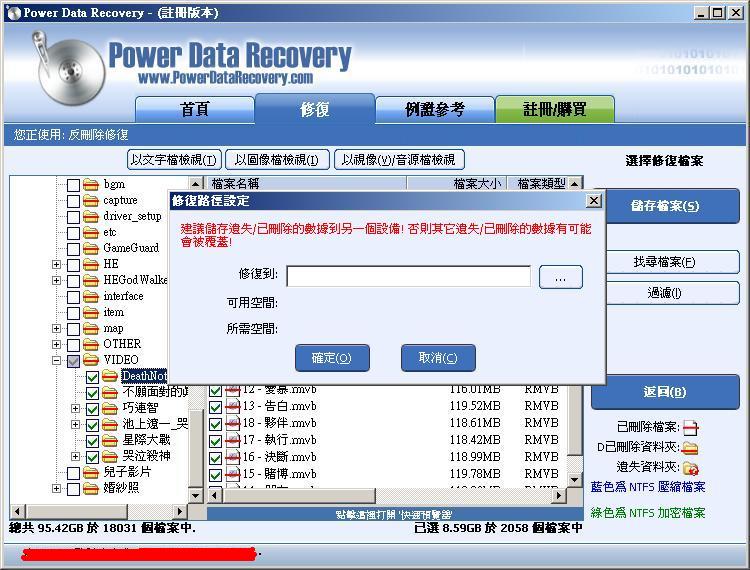The width and height of the screenshot is (750, 570).
Task: Sort by 檔案名稱 column header
Action: [x=306, y=184]
